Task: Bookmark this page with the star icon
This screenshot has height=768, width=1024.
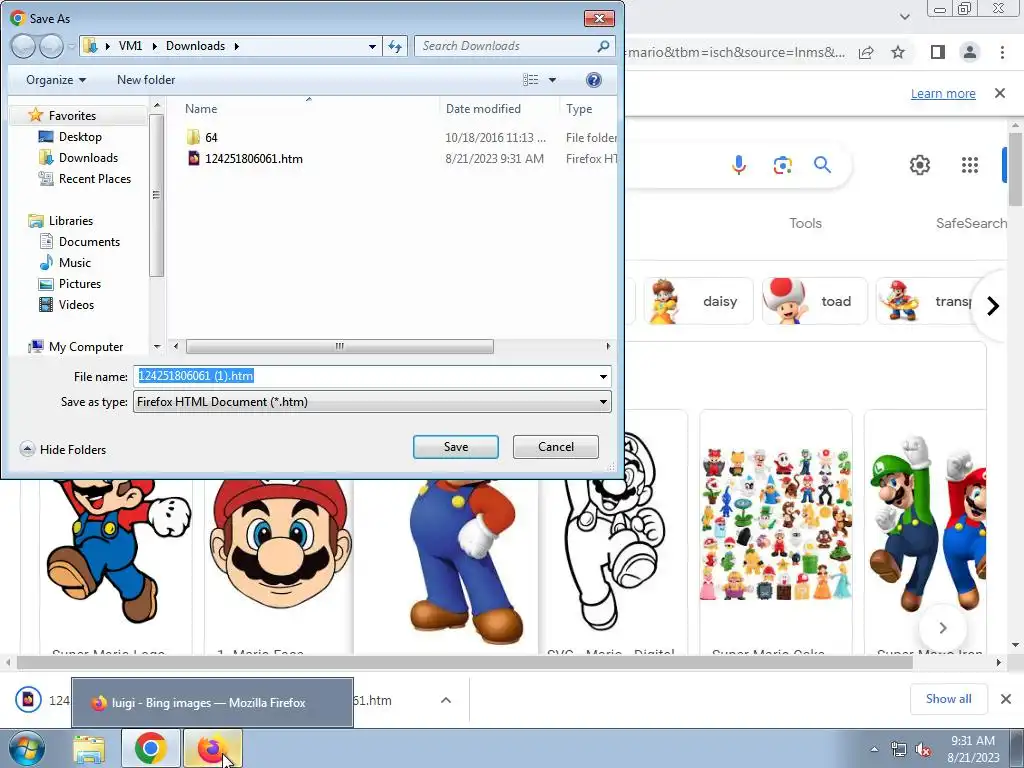Action: coord(898,52)
